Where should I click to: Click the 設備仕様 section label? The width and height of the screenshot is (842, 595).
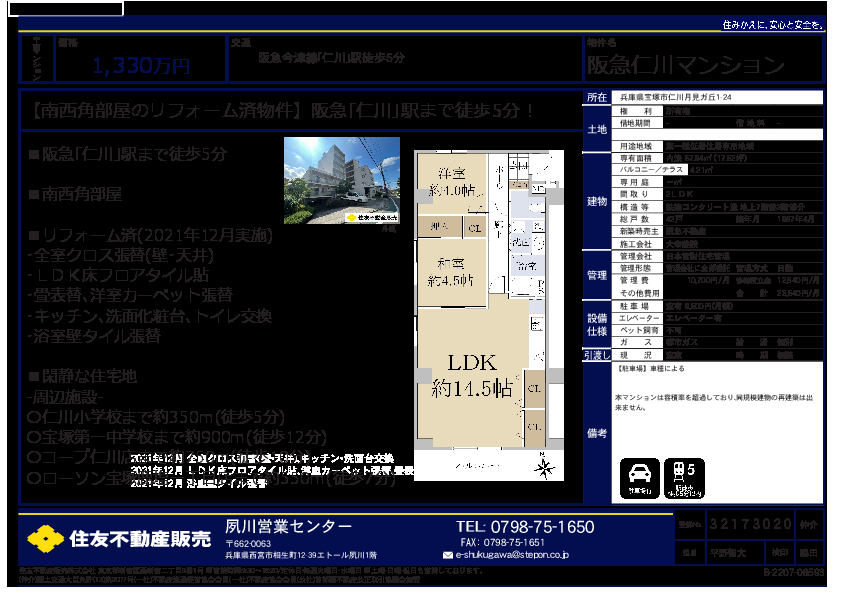[596, 324]
